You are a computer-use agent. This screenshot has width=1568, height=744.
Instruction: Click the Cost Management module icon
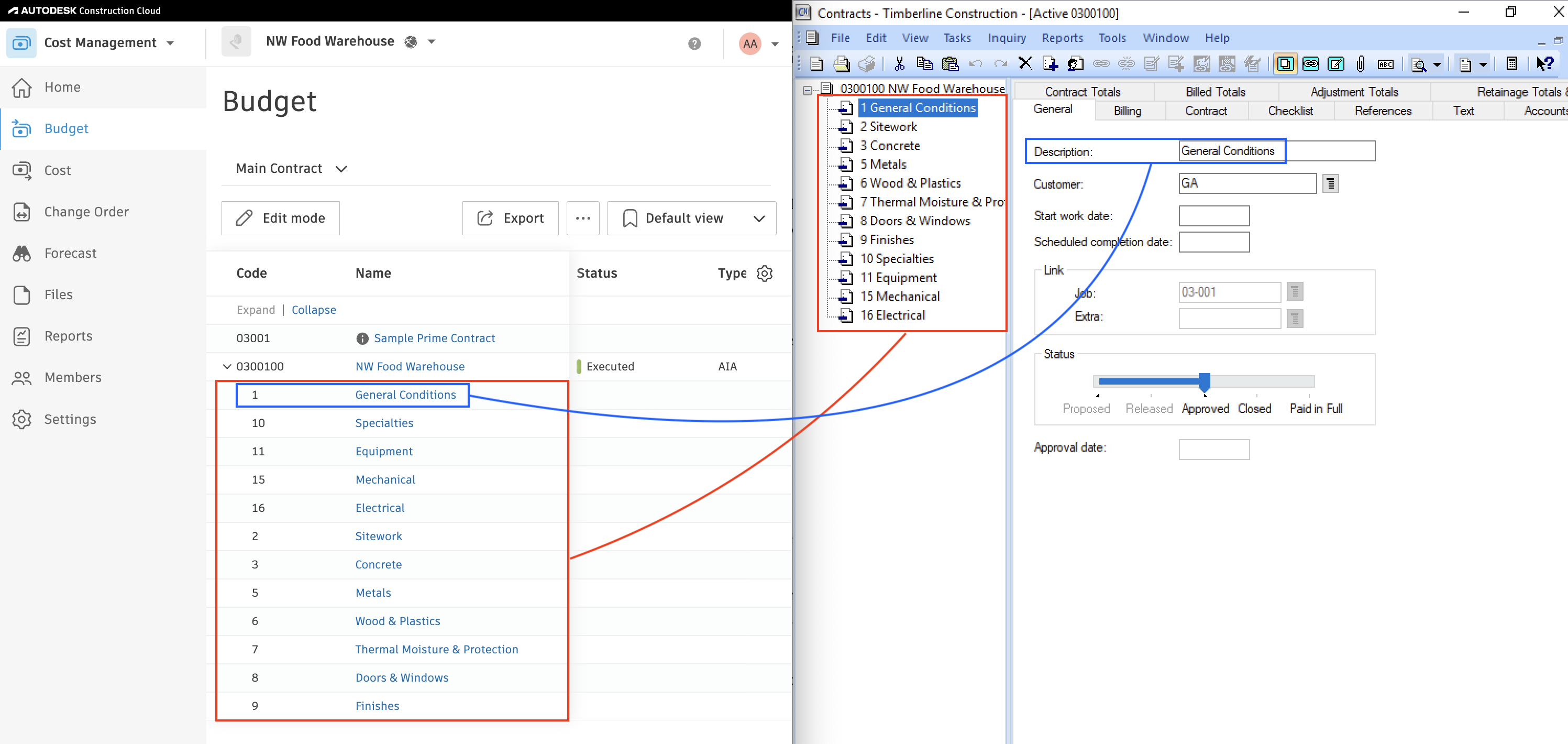point(21,42)
